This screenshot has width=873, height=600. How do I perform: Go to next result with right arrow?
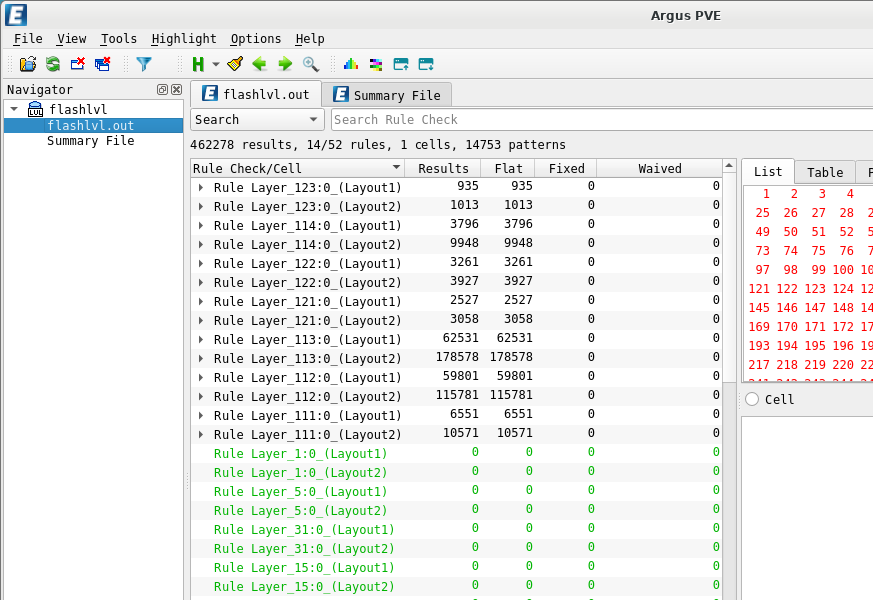click(285, 64)
